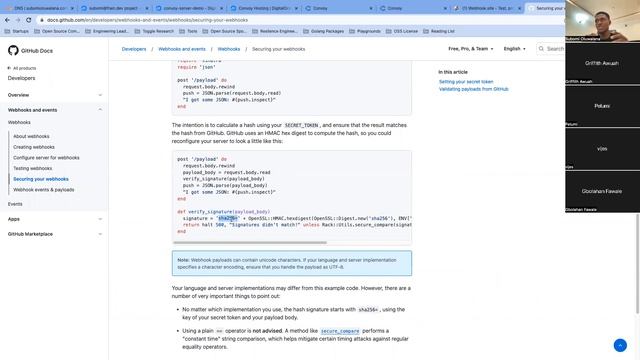Open the Golang Packages bookmark folder
Screen dimensions: 640x360
[x=323, y=31]
